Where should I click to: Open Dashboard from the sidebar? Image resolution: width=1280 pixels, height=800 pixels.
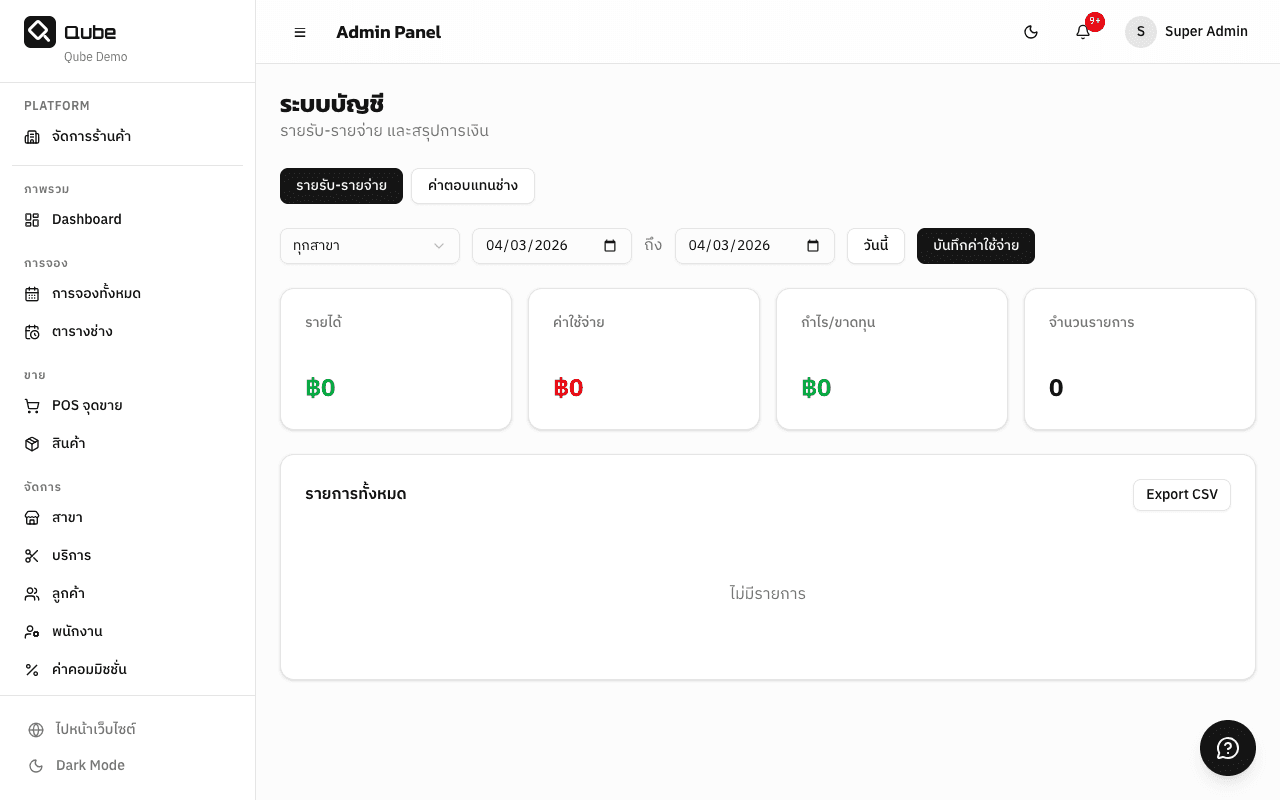coord(86,220)
